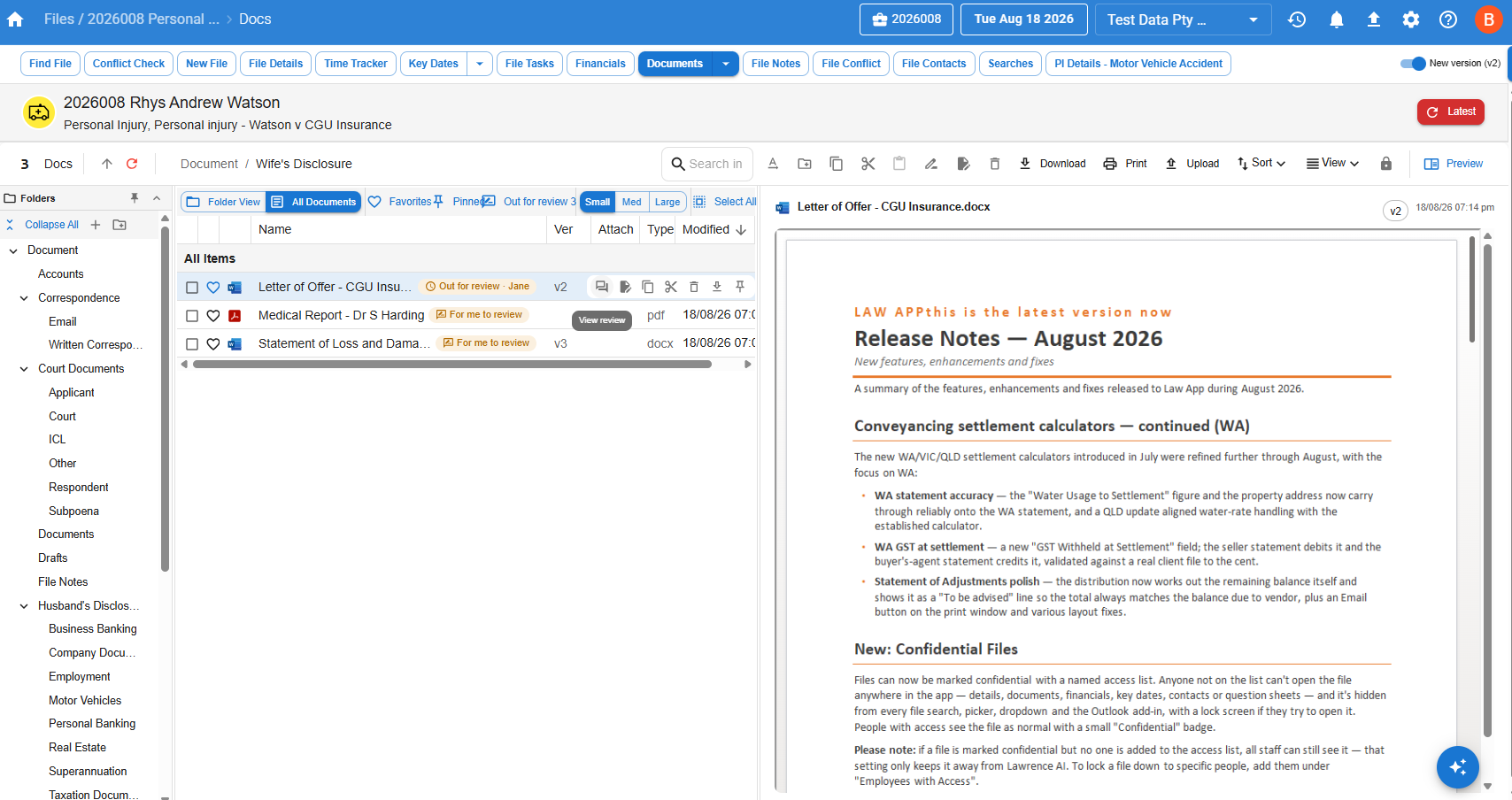This screenshot has height=800, width=1512.
Task: Click the lock icon in the toolbar
Action: click(x=1386, y=164)
